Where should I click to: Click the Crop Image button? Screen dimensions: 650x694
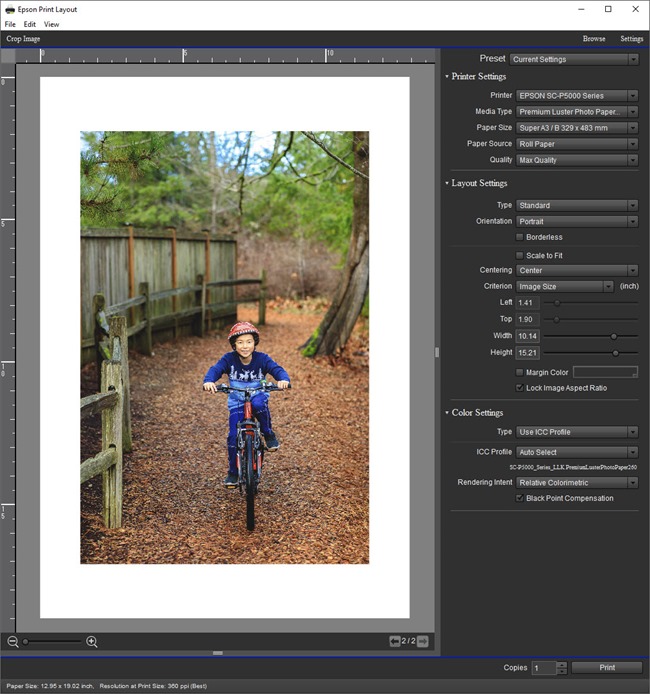pos(23,39)
